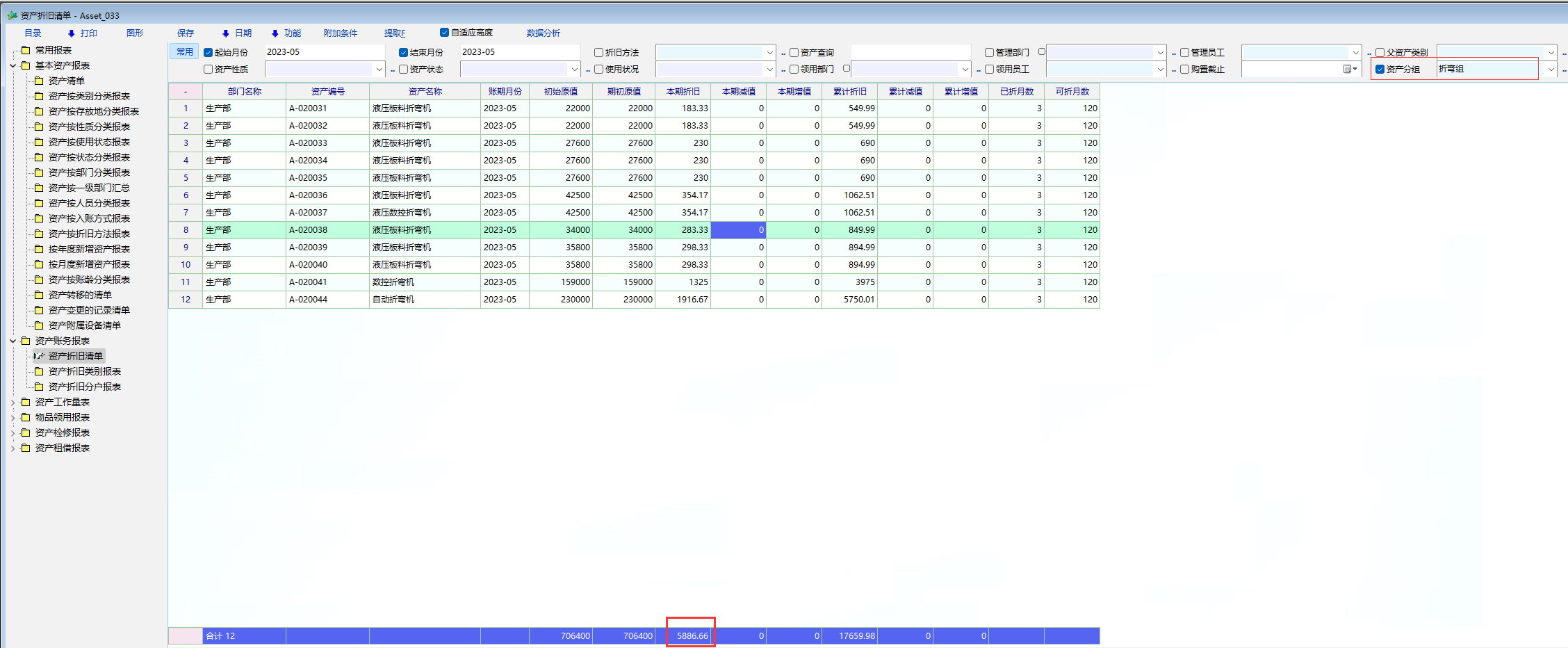Click the 日期 date arrow icon

[225, 33]
